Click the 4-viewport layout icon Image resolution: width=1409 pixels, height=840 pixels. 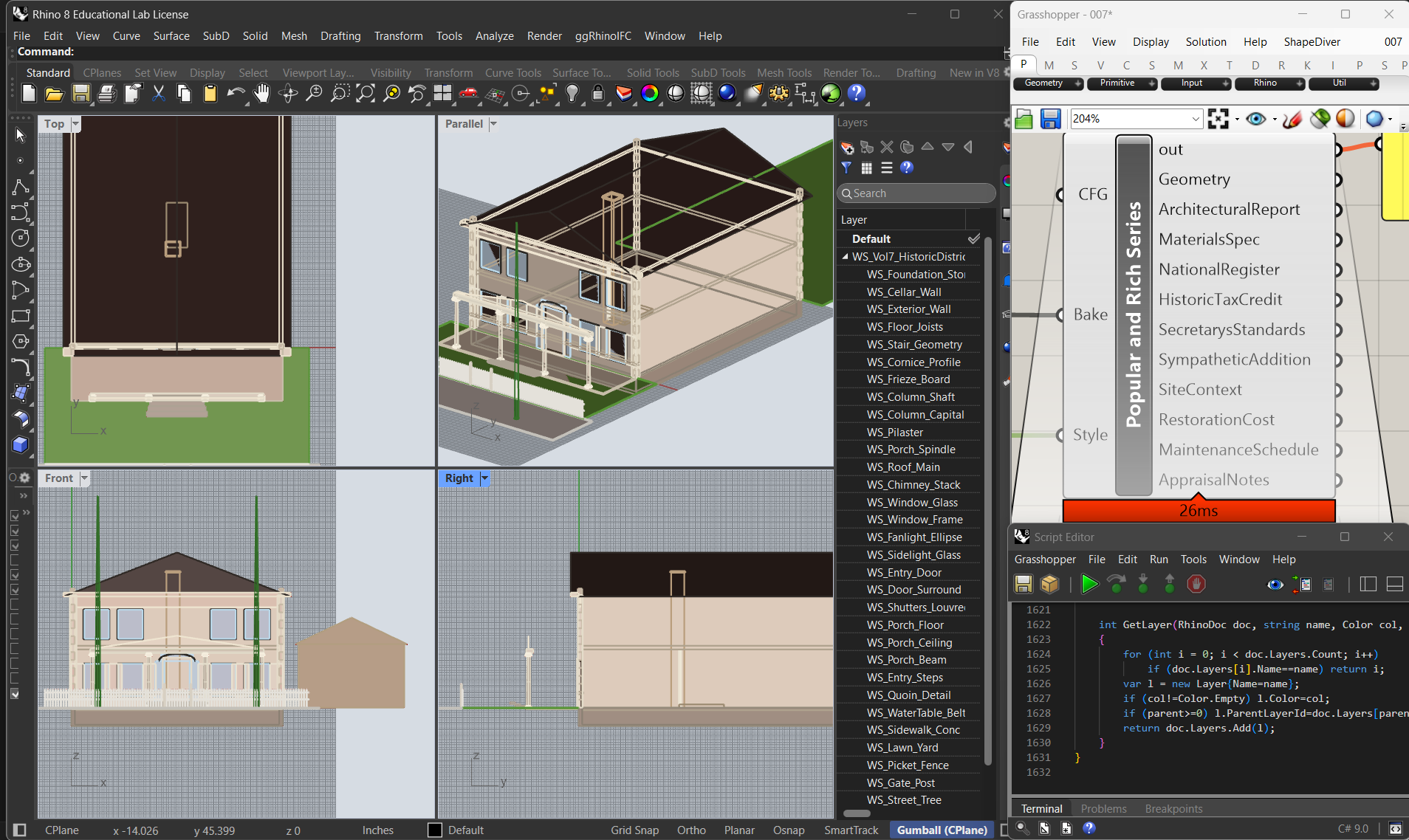(x=442, y=93)
